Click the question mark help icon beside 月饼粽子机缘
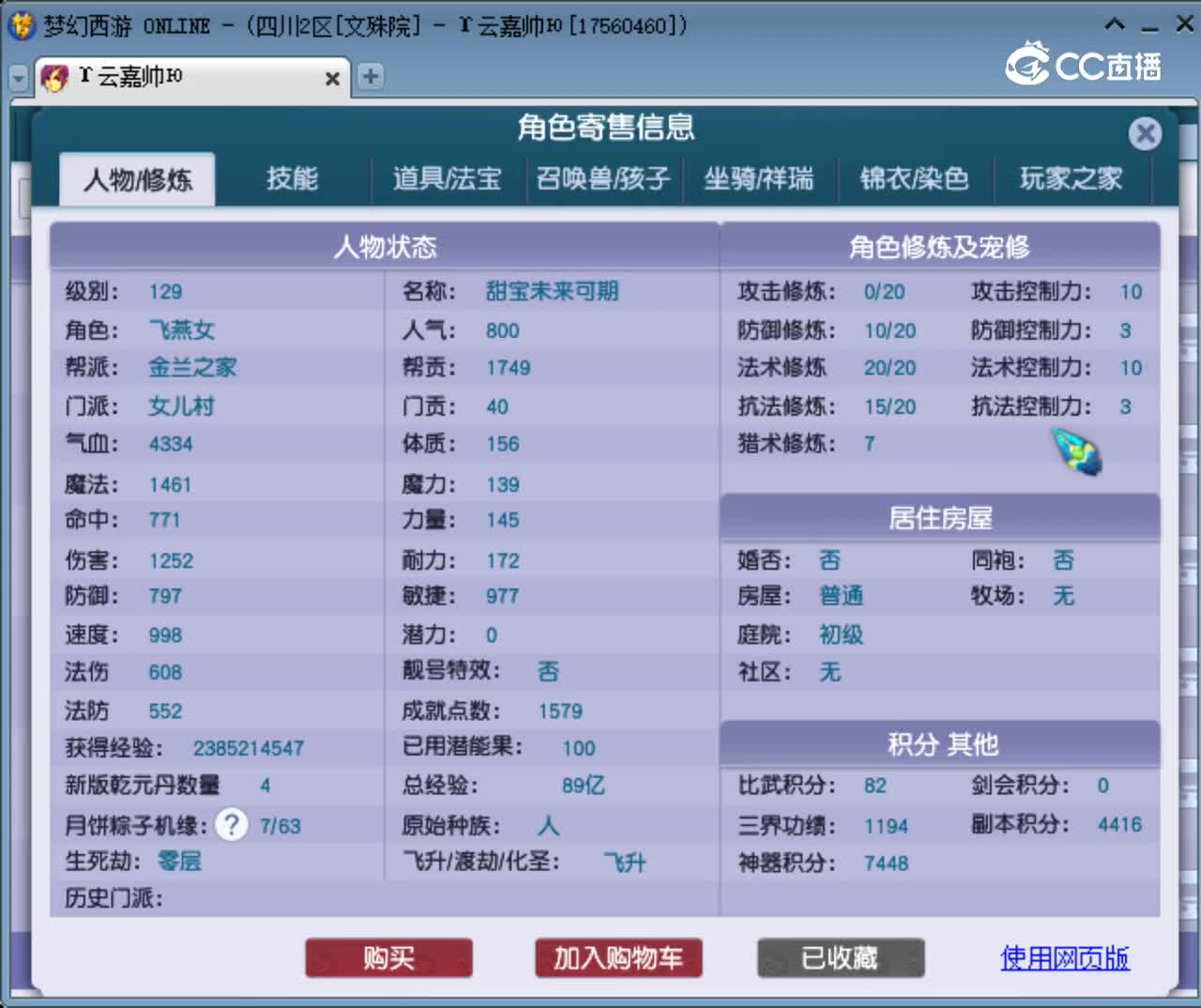1201x1008 pixels. pos(231,825)
